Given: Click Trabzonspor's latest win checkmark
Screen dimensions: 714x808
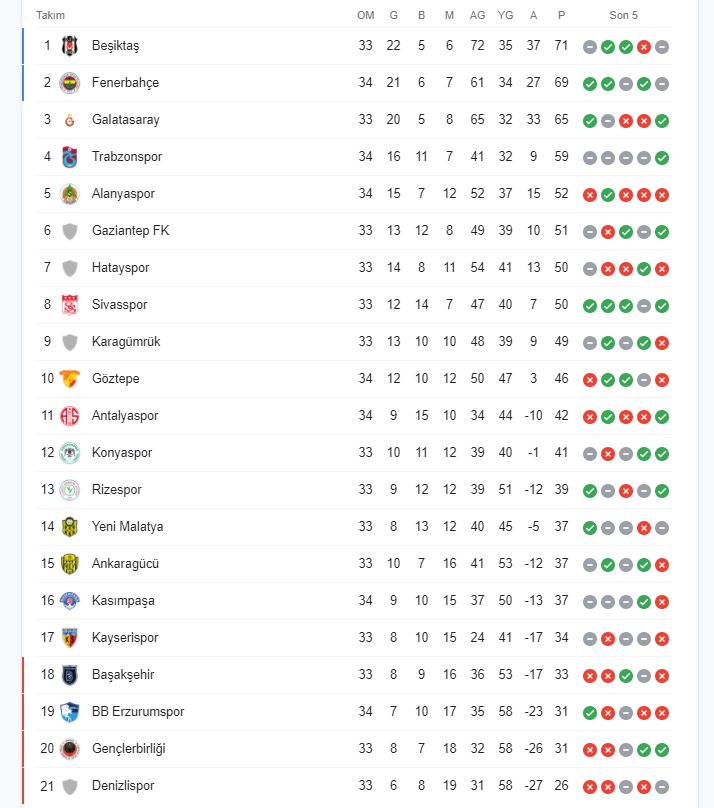Looking at the screenshot, I should tap(662, 158).
